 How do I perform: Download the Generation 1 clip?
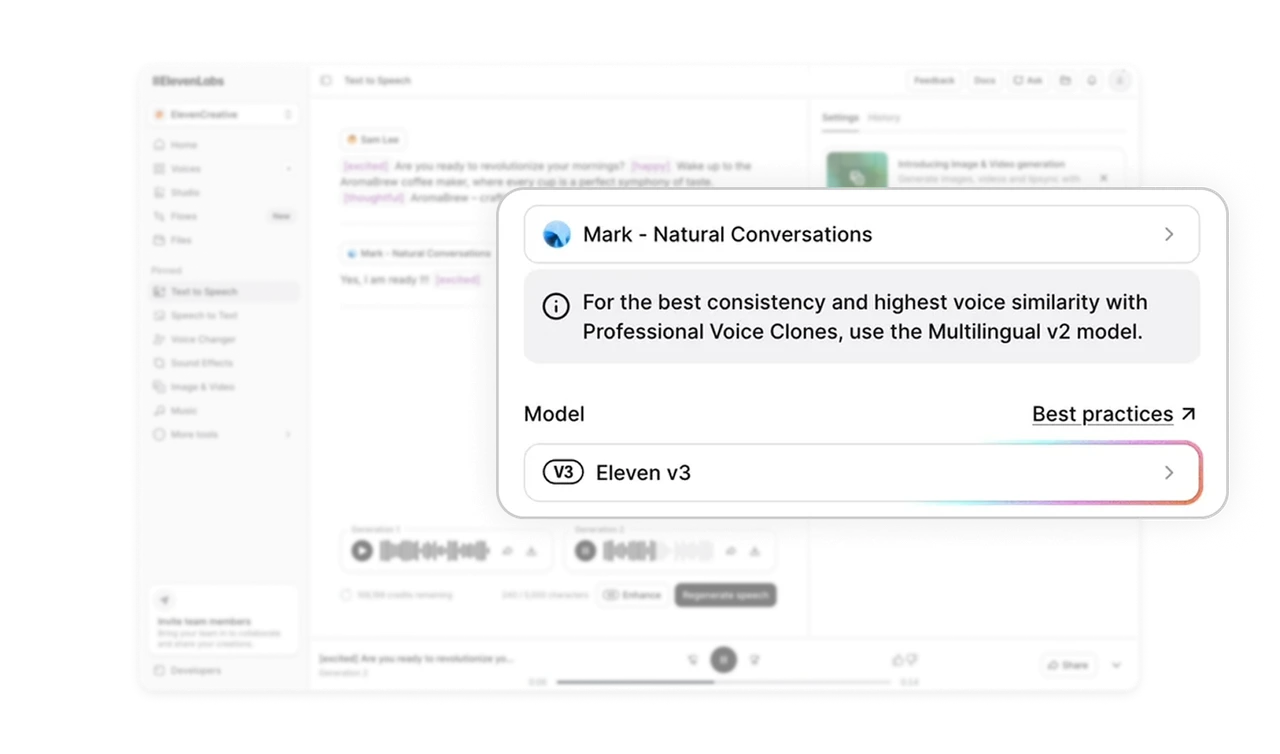click(531, 551)
